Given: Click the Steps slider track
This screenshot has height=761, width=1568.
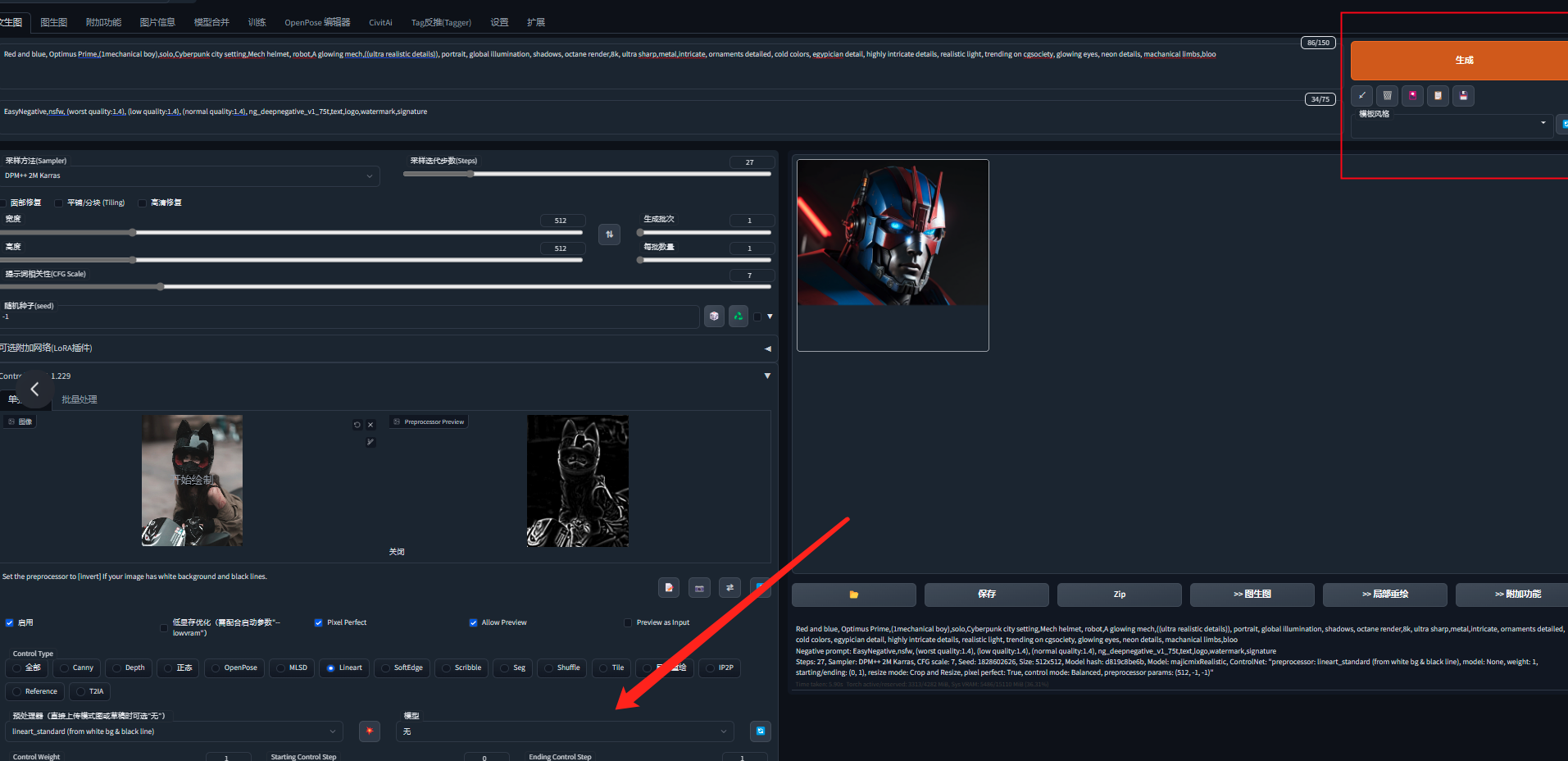Looking at the screenshot, I should pyautogui.click(x=587, y=174).
